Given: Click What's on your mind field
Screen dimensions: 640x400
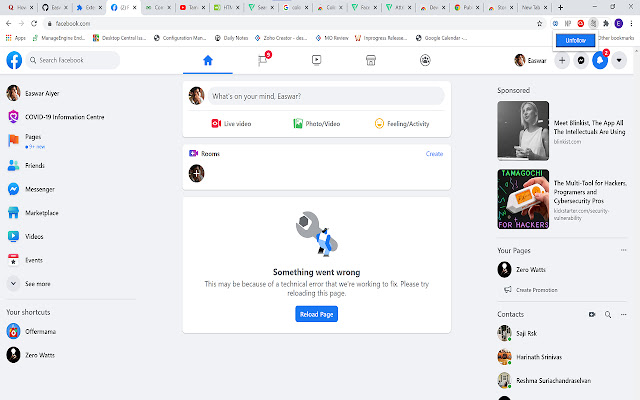Looking at the screenshot, I should (326, 96).
